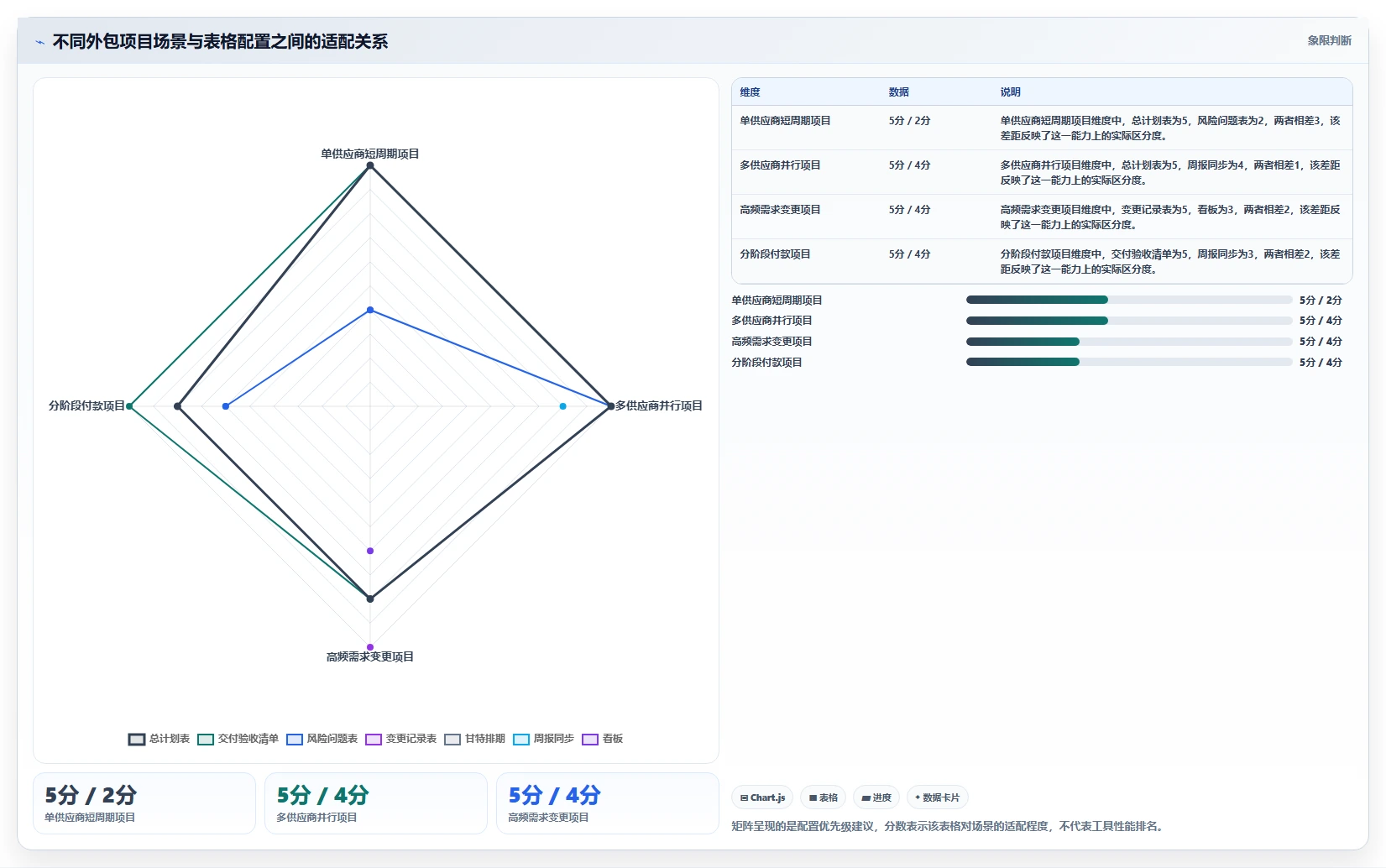Click the cyan 周报同步 data point on radar

[562, 406]
